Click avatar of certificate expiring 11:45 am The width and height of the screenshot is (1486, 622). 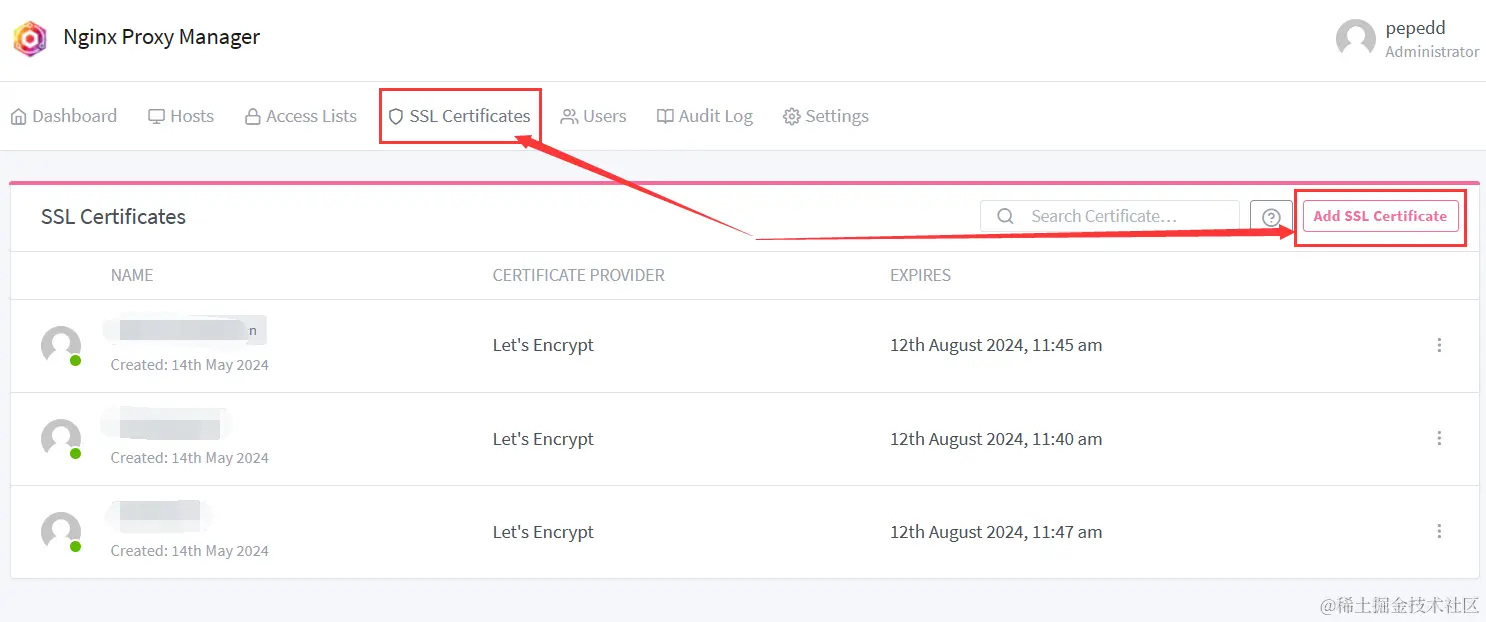(61, 346)
